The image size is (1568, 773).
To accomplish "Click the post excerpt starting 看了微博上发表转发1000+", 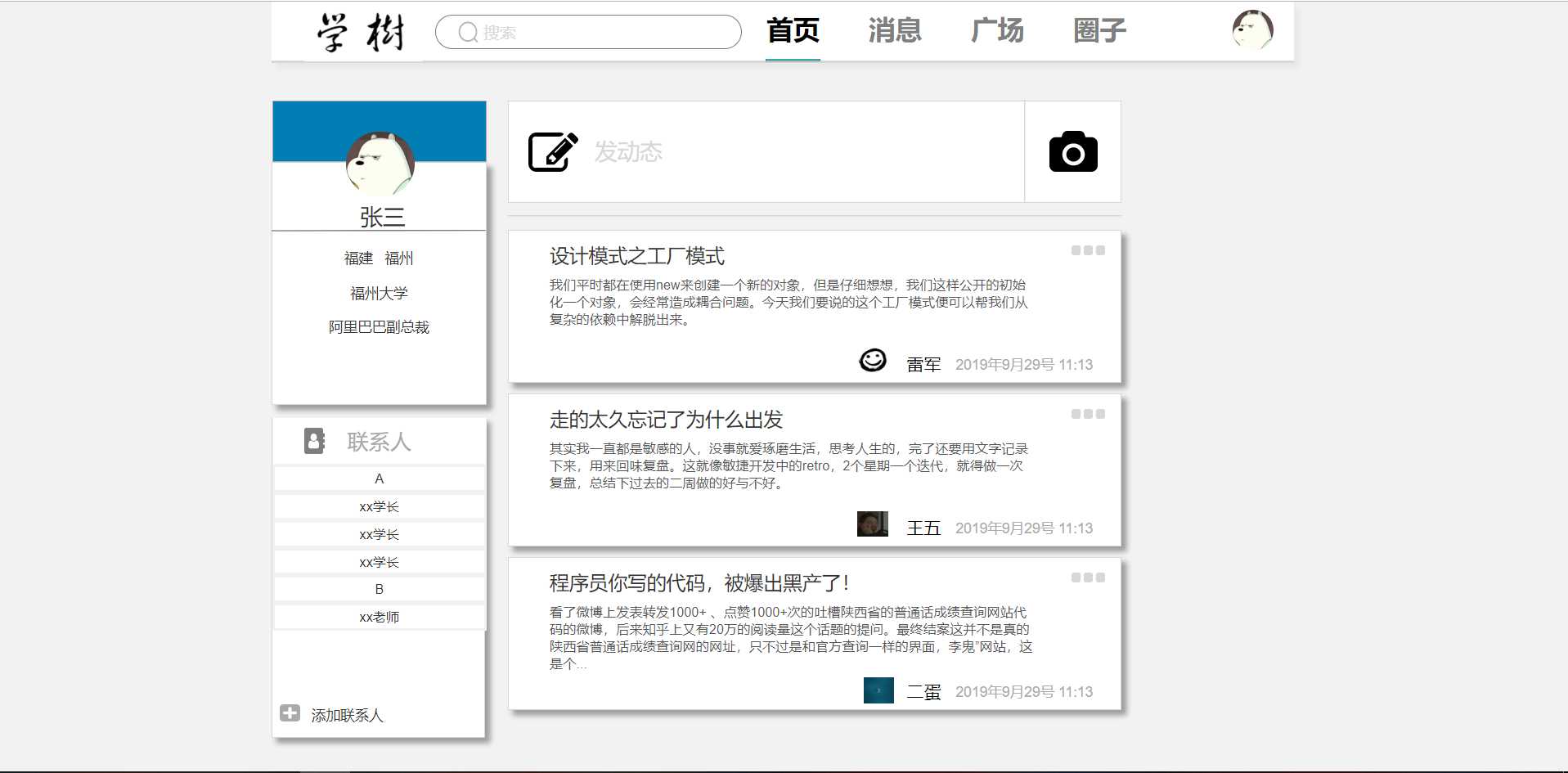I will 791,637.
